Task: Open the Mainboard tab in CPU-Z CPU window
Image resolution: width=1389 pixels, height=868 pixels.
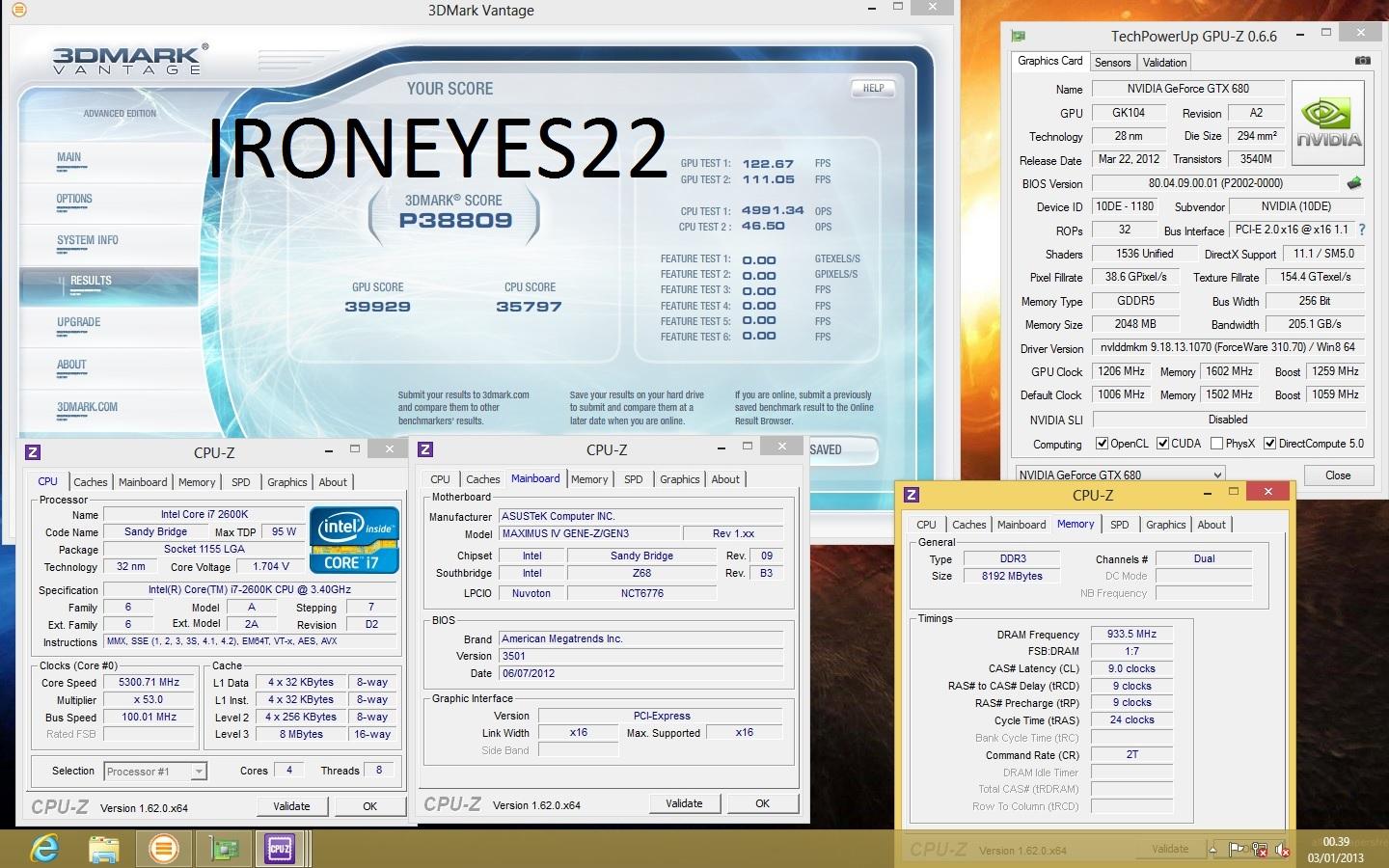Action: click(143, 482)
